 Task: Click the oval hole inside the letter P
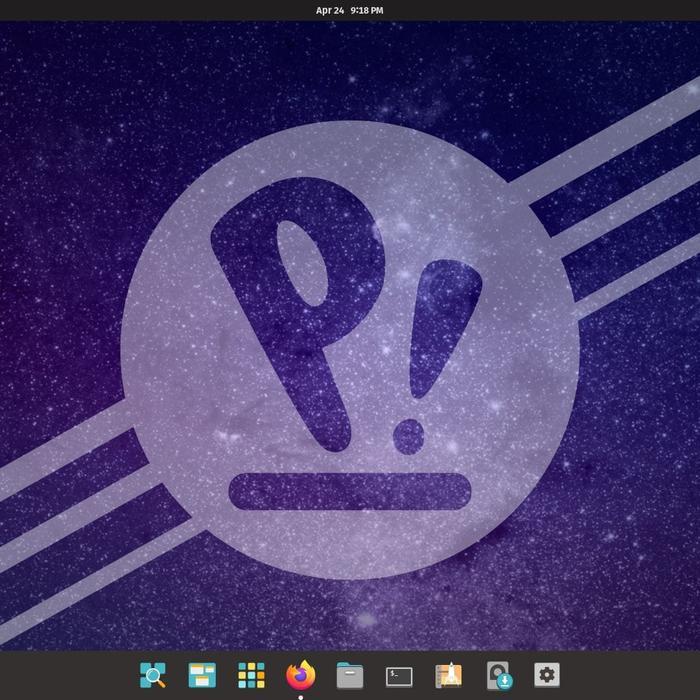(302, 263)
